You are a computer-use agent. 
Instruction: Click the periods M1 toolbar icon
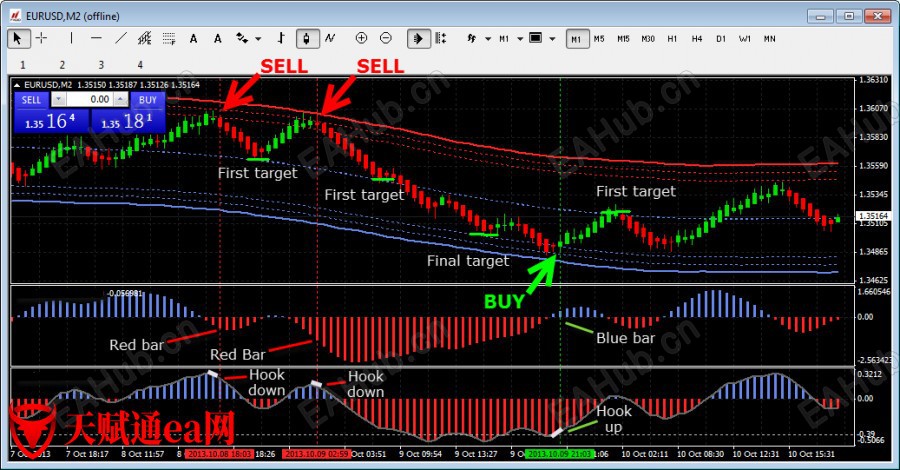(x=504, y=38)
